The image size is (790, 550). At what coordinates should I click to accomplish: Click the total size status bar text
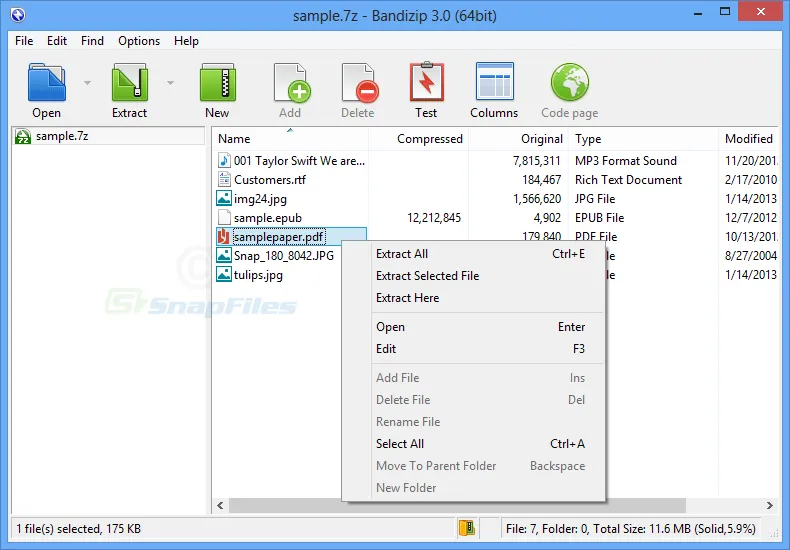(631, 529)
